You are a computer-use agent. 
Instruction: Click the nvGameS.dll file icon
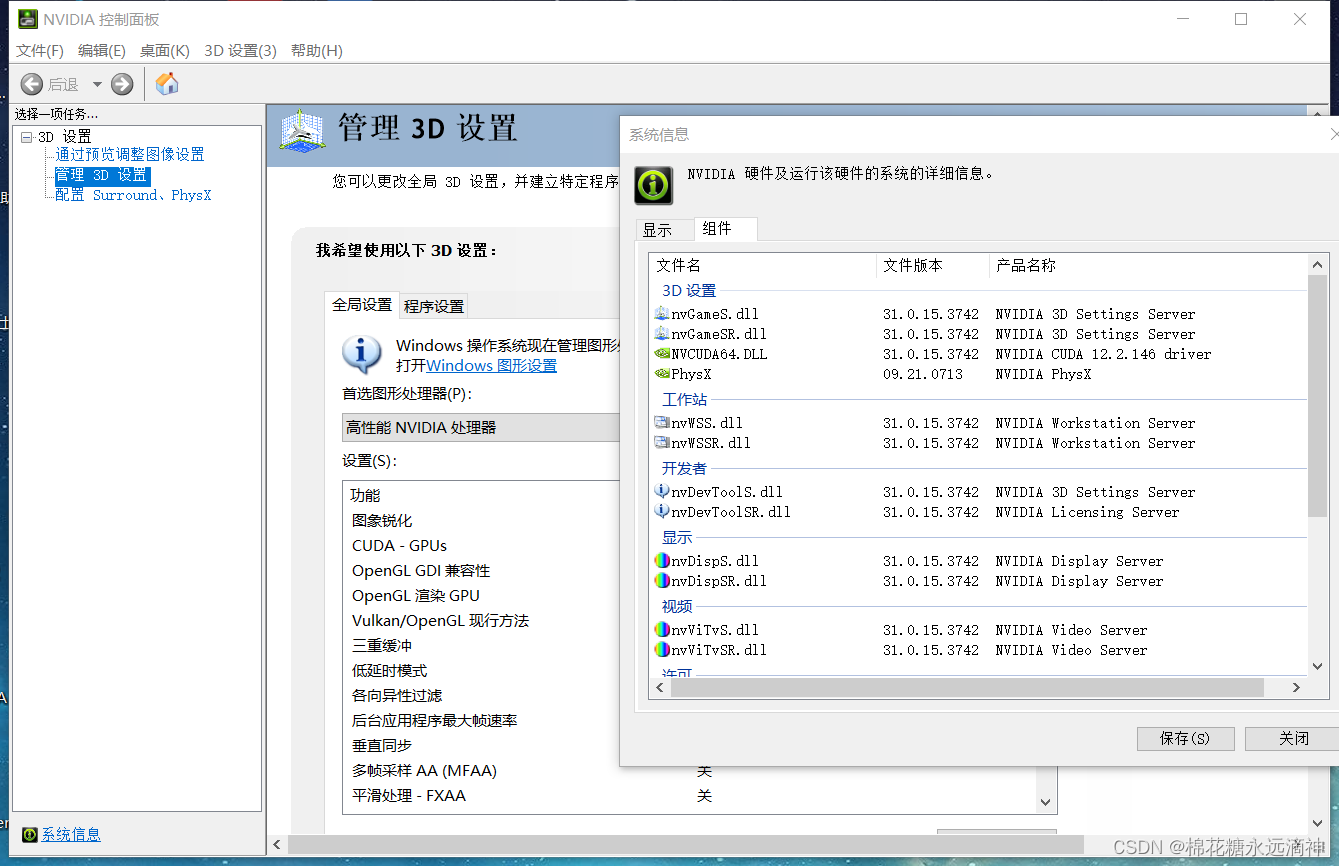coord(661,314)
